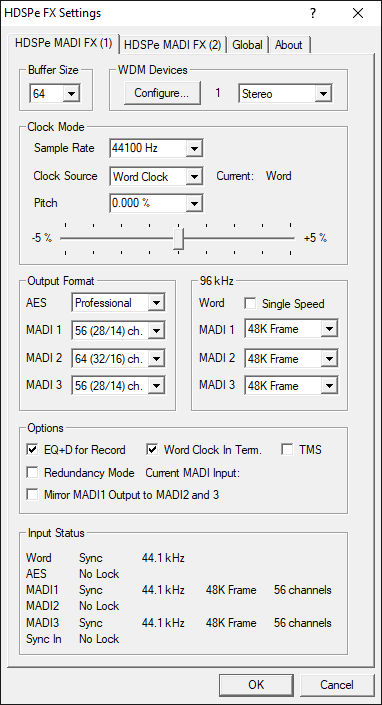Click the MADI1 56 channels status text
This screenshot has height=705, width=382.
click(303, 590)
